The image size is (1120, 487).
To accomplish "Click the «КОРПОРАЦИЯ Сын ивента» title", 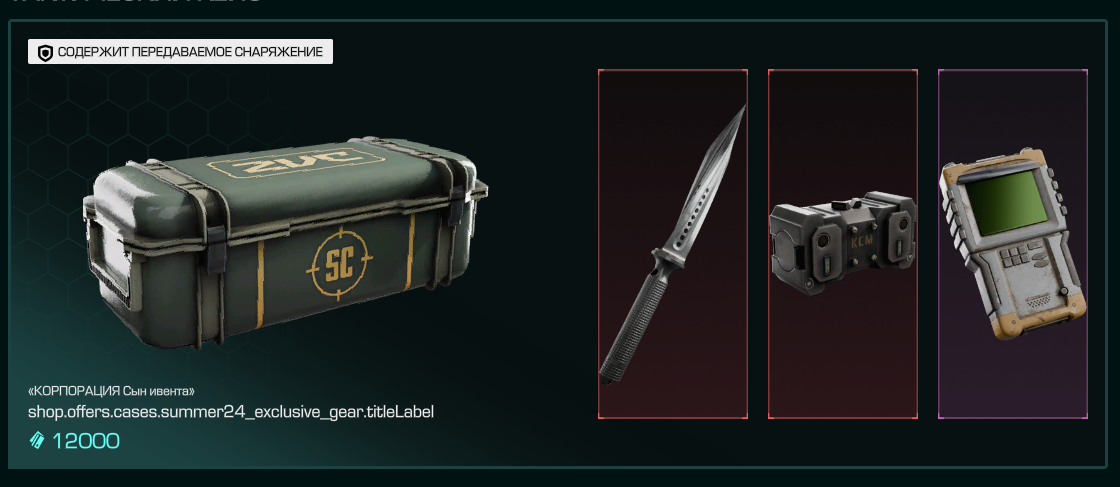I will [x=111, y=391].
